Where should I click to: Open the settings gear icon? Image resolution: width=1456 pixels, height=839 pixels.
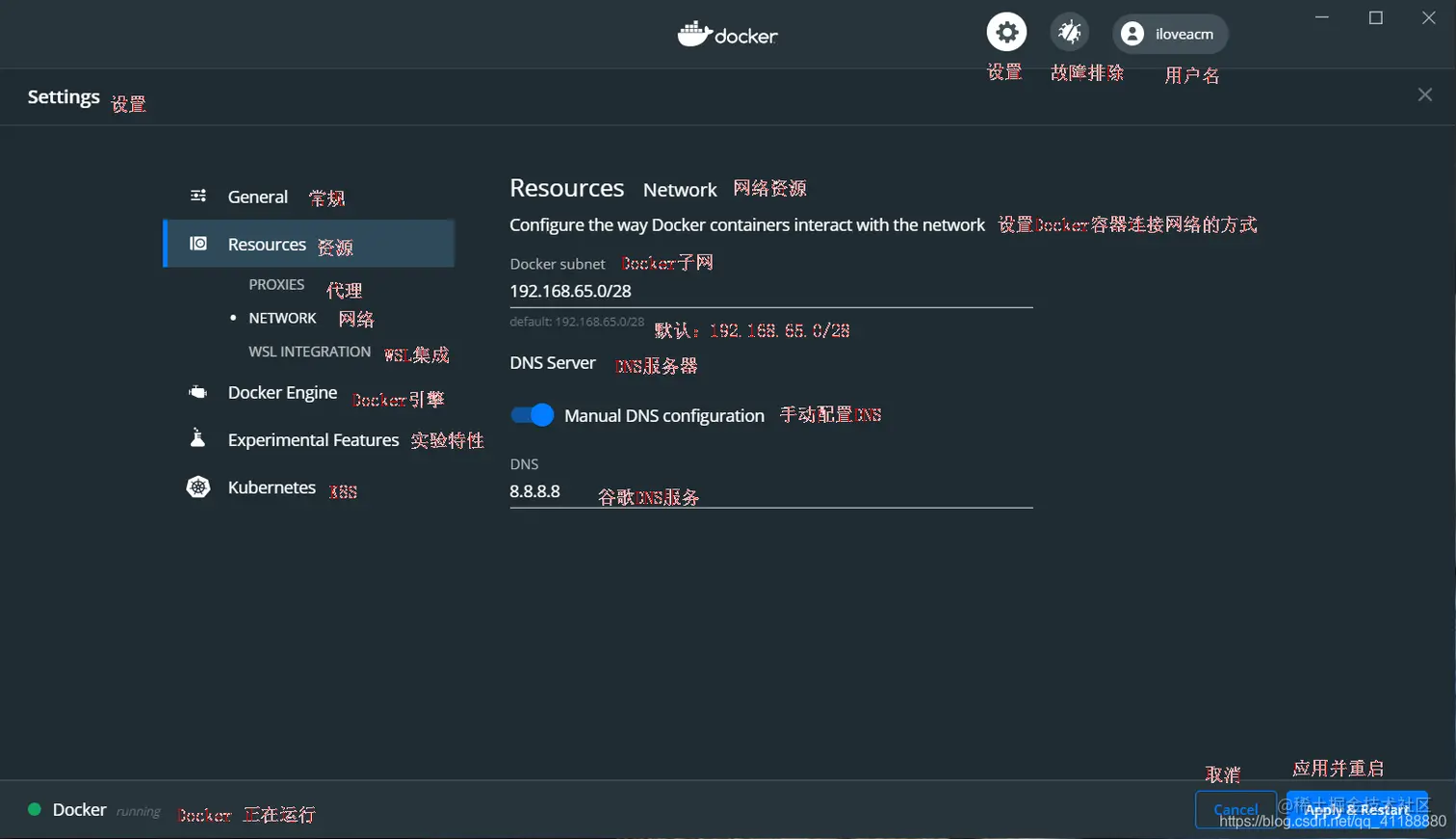[1006, 33]
